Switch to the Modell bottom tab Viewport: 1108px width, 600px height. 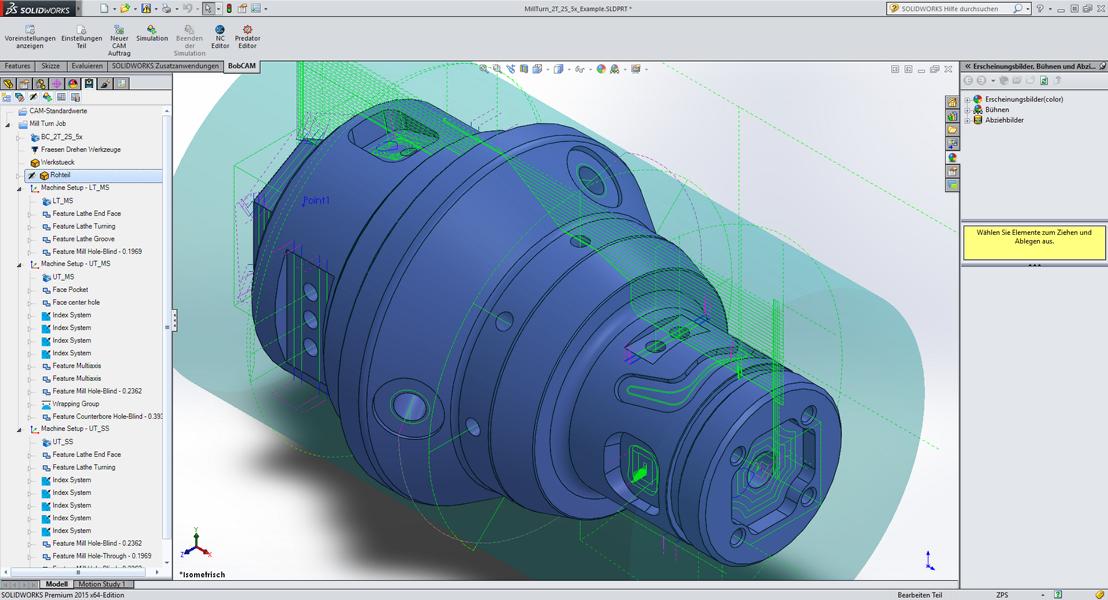[x=57, y=584]
